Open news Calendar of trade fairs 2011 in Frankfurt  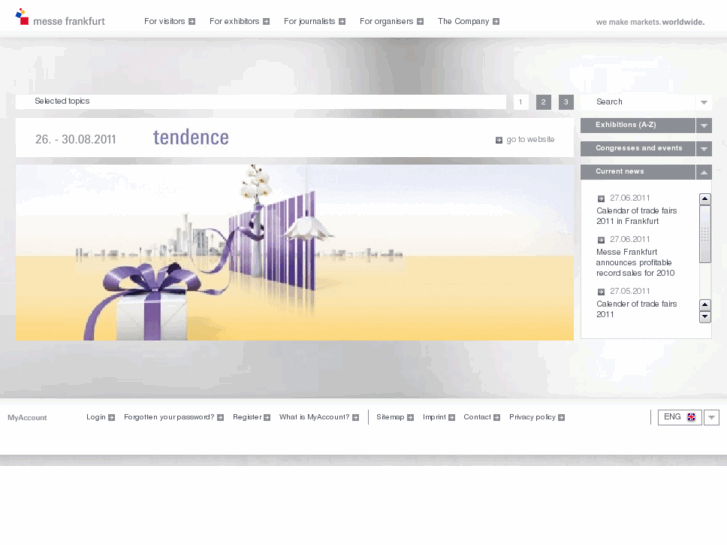[x=637, y=216]
